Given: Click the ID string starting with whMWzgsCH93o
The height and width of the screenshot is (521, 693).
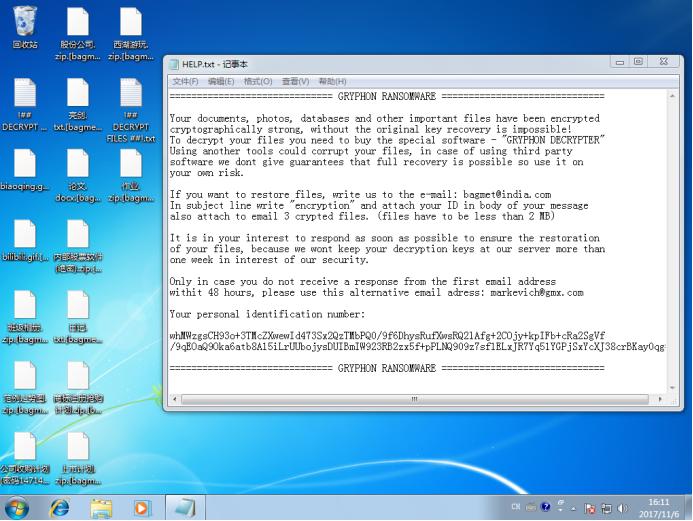Looking at the screenshot, I should (387, 336).
